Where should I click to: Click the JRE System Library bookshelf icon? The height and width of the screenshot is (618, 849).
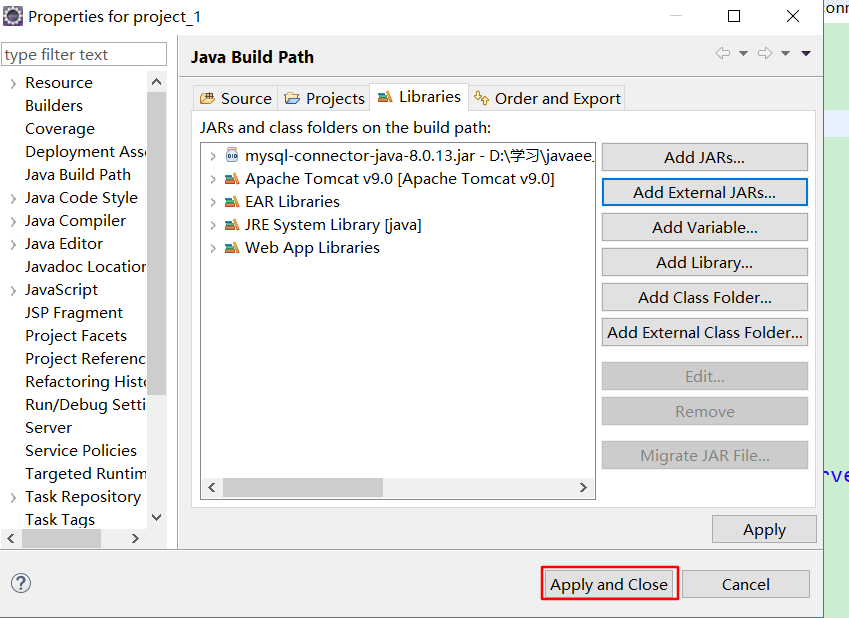[x=232, y=224]
